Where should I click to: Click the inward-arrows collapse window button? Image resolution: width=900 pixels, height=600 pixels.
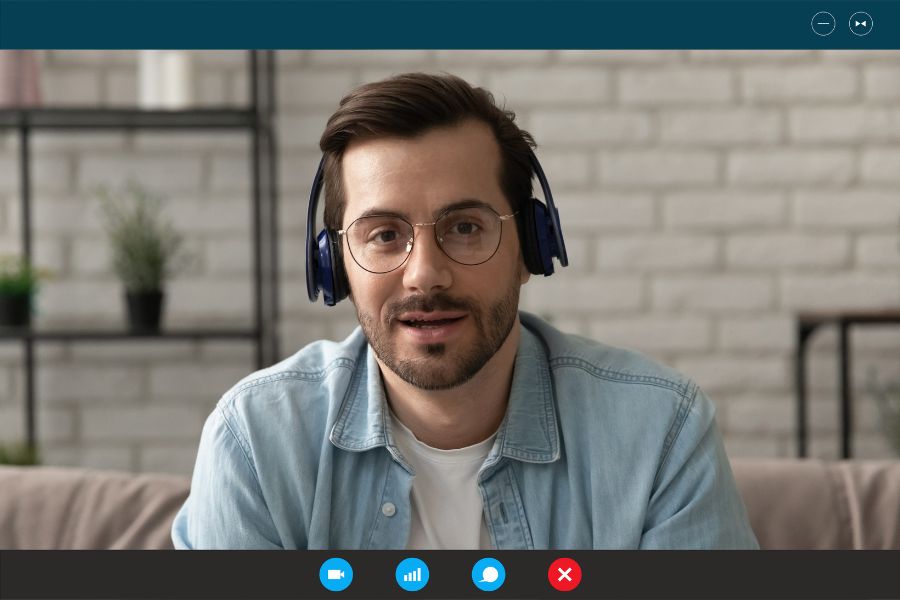[861, 24]
